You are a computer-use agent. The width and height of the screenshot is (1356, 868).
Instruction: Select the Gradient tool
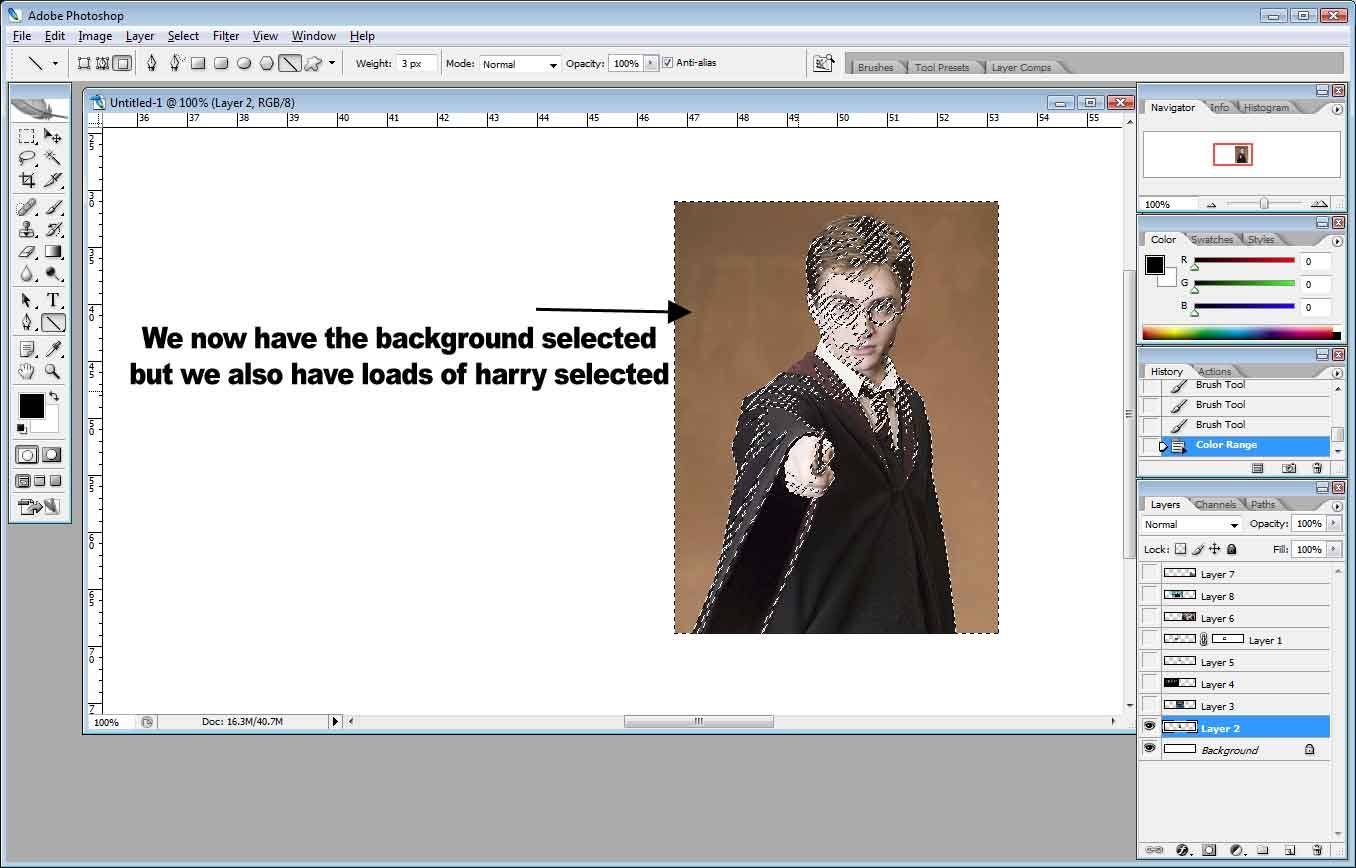pos(53,252)
